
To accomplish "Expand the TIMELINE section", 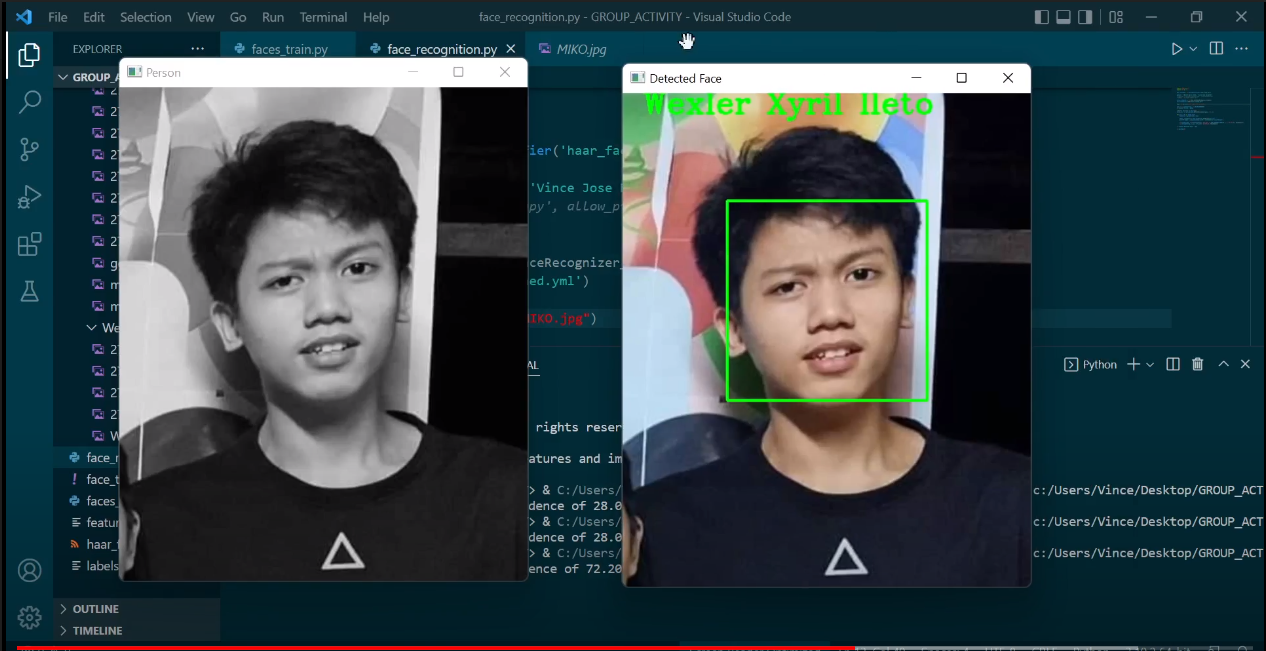I will (96, 631).
